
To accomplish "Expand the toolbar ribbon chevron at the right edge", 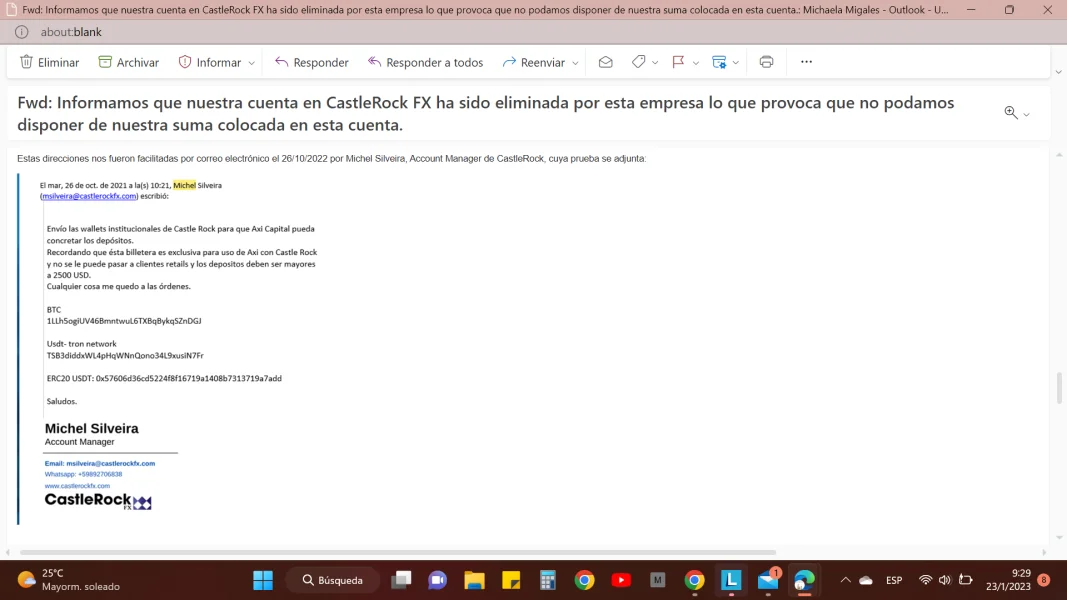I will pyautogui.click(x=1058, y=72).
